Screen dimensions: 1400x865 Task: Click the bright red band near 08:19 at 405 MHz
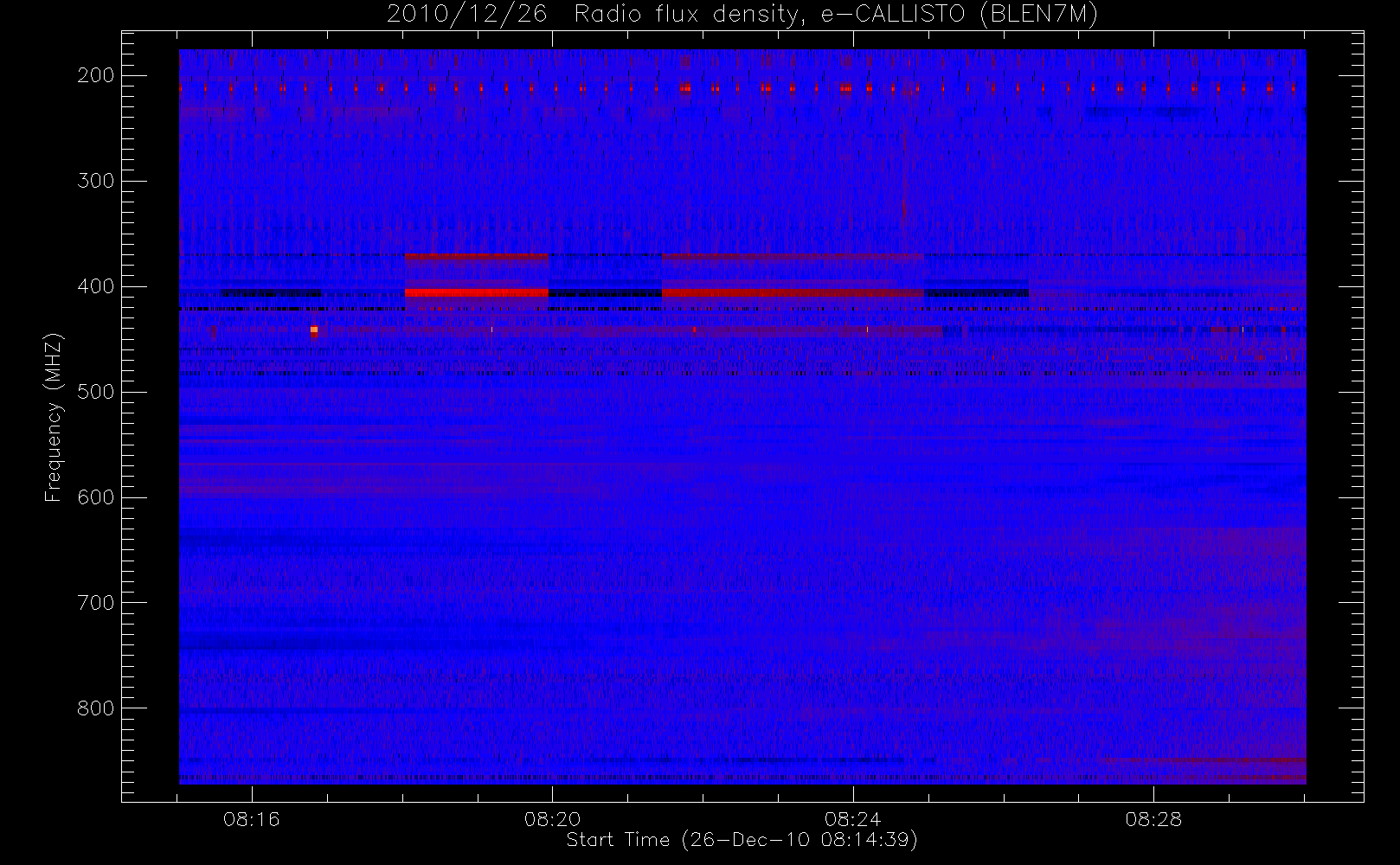pos(476,293)
